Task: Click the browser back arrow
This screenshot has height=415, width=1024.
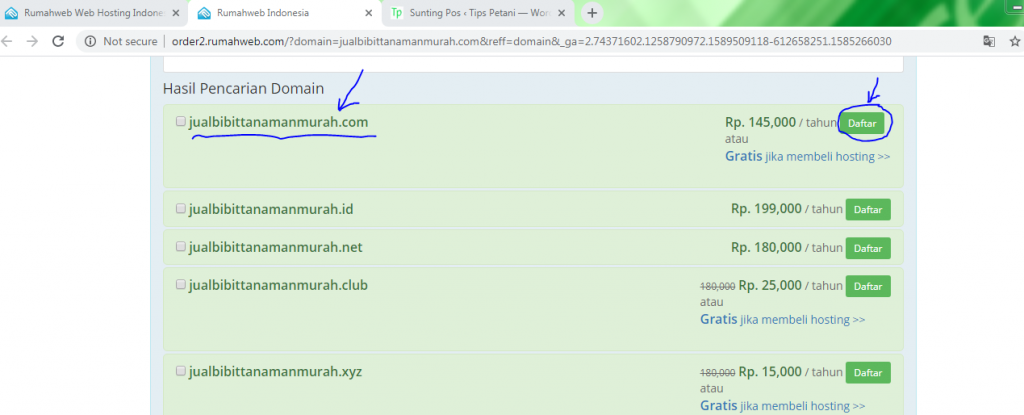Action: tap(7, 41)
